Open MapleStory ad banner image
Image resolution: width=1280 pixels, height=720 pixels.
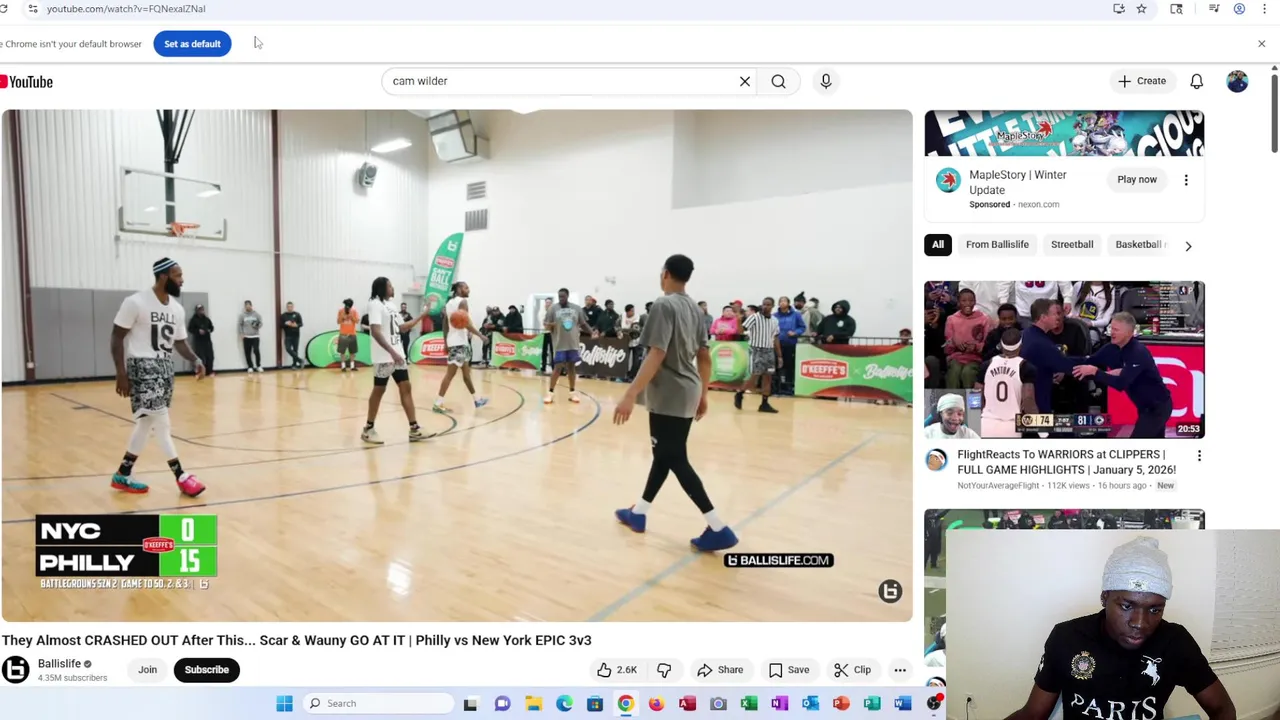(x=1064, y=133)
